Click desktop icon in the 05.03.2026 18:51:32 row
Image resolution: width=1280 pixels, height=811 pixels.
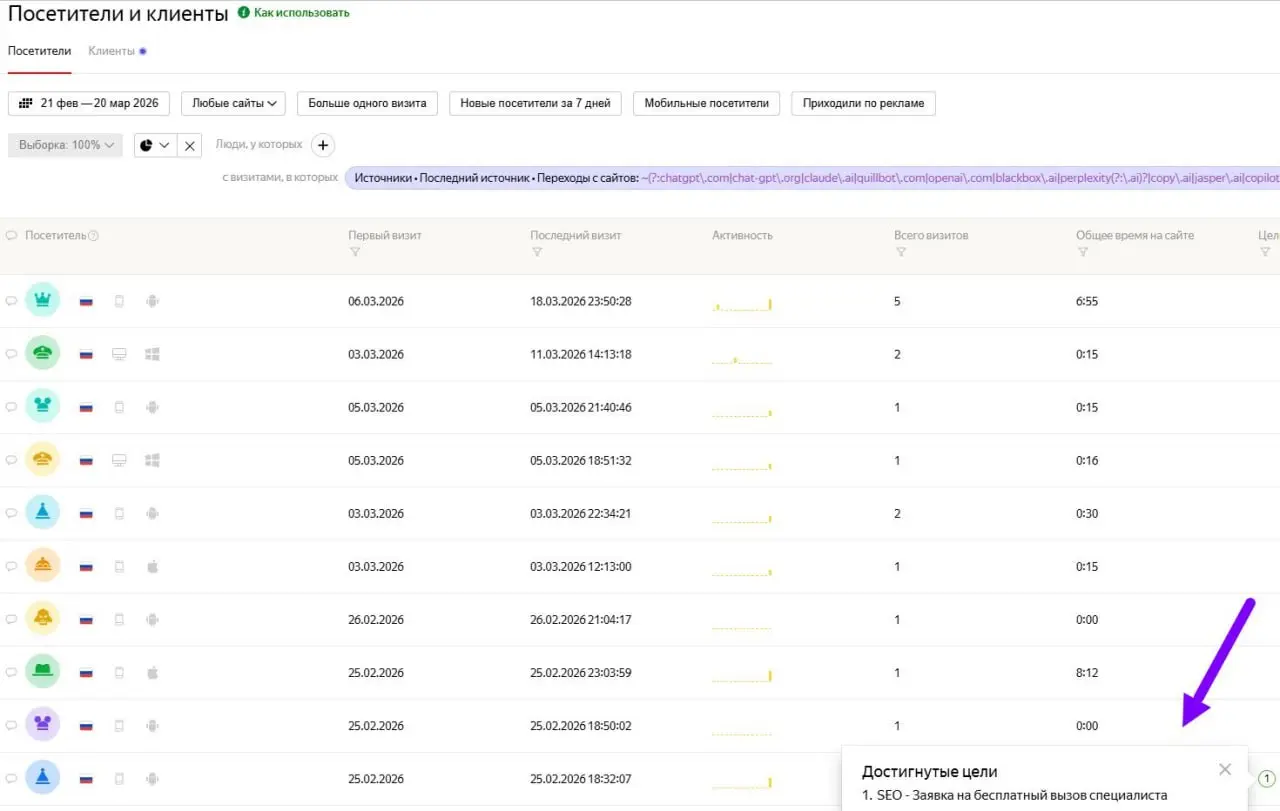pos(119,460)
